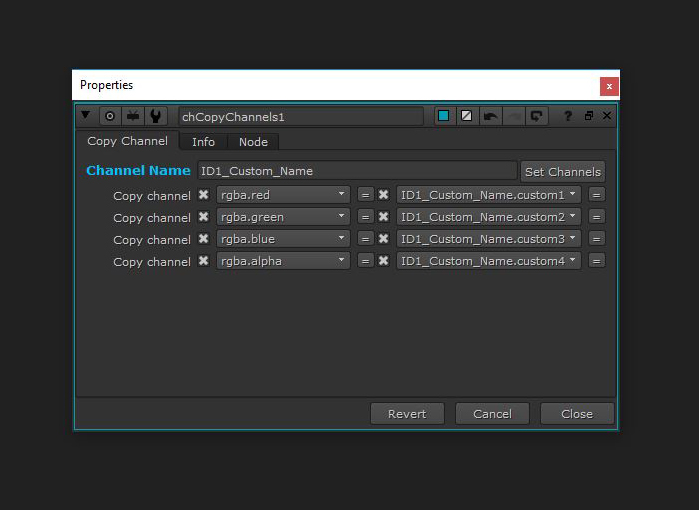Toggle the X checkbox before ID1_Custom_Name.custom2
This screenshot has height=510, width=699.
click(384, 217)
